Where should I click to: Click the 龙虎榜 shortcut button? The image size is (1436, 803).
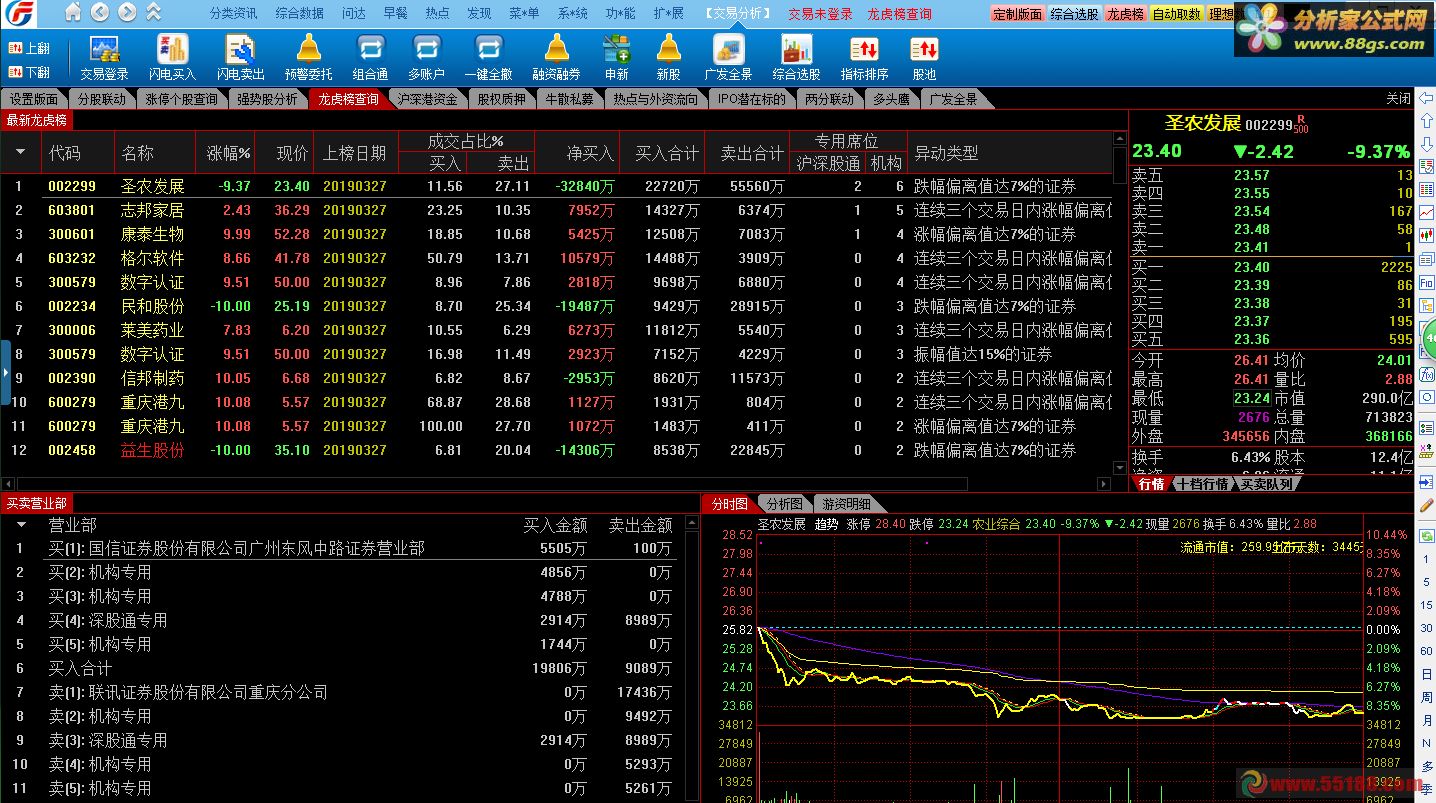tap(1125, 14)
